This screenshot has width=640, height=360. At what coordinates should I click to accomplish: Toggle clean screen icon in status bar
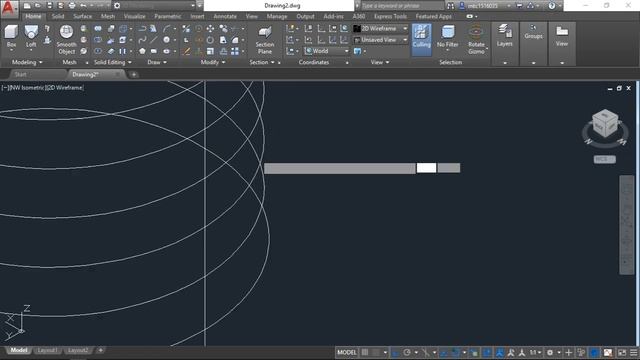622,352
